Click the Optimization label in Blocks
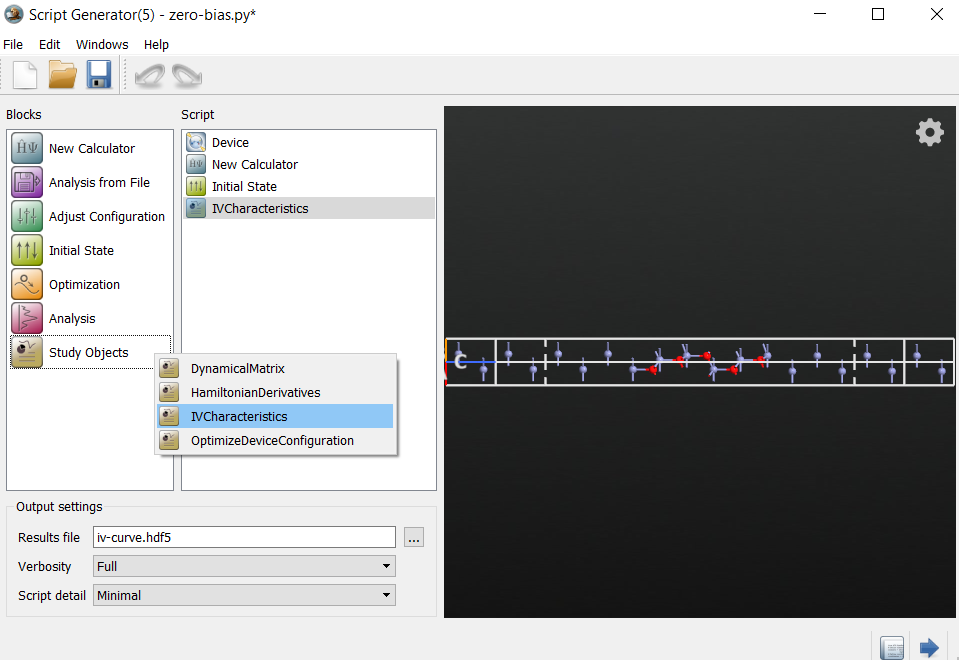 pyautogui.click(x=84, y=284)
